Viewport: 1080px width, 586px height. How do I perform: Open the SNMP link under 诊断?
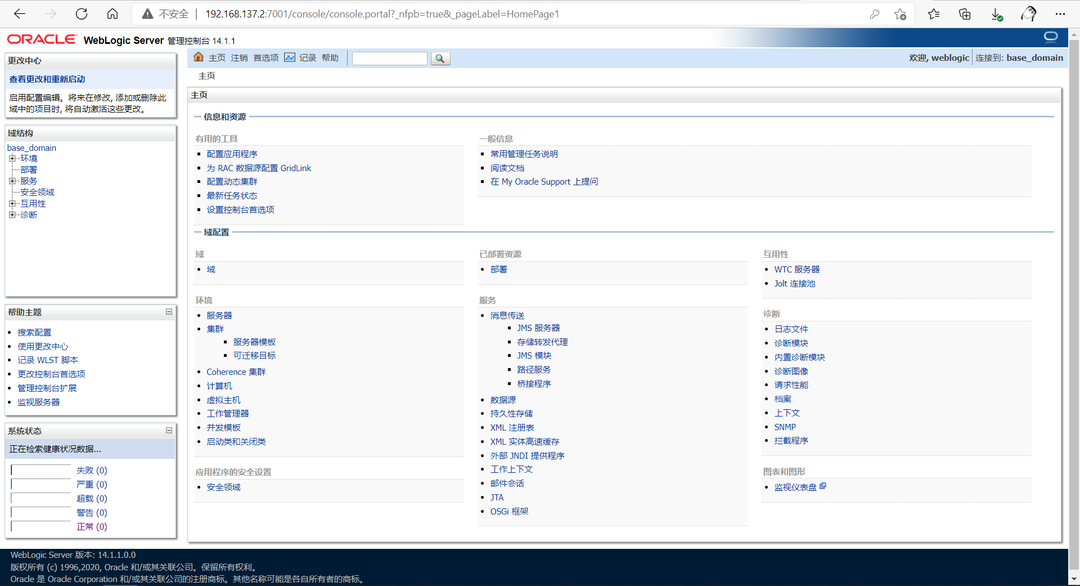pyautogui.click(x=785, y=427)
